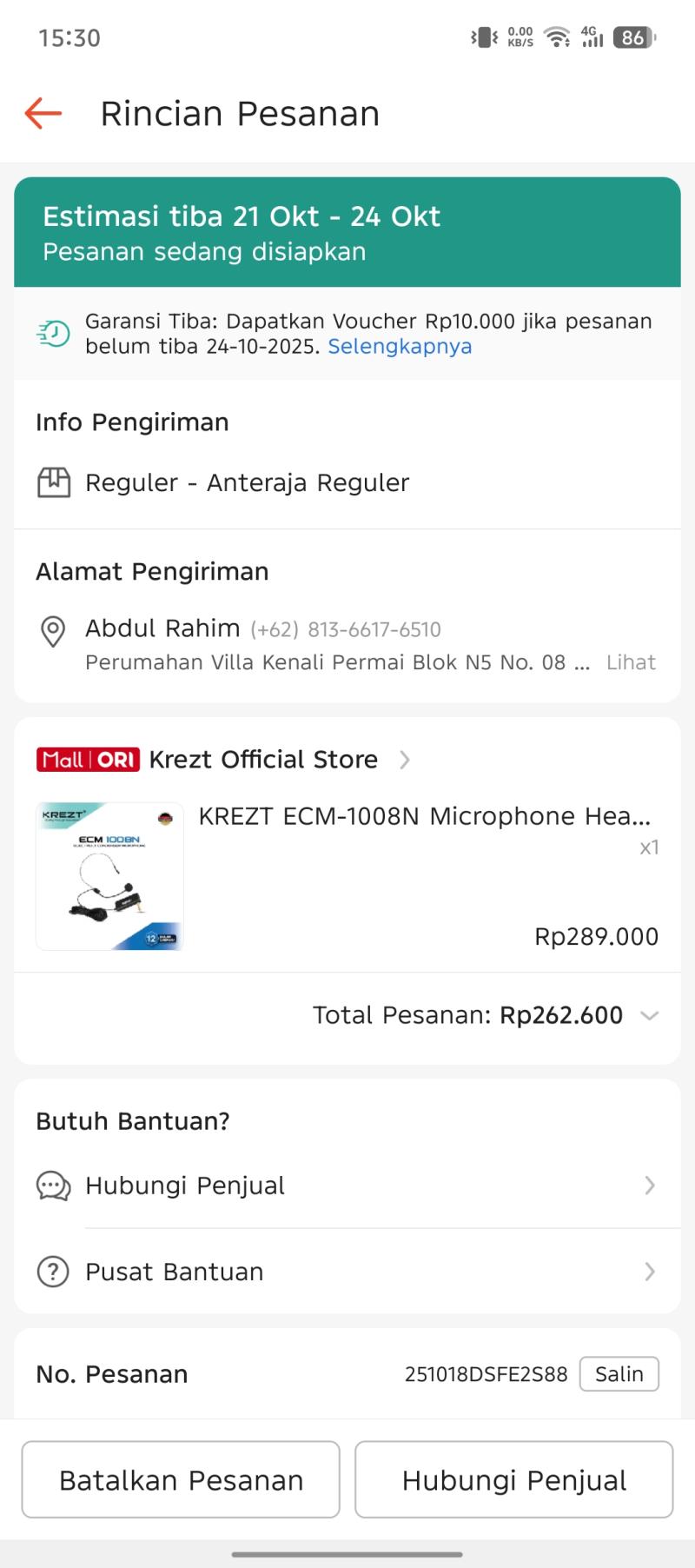Tap the green estimated arrival banner
695x1568 pixels.
click(347, 232)
